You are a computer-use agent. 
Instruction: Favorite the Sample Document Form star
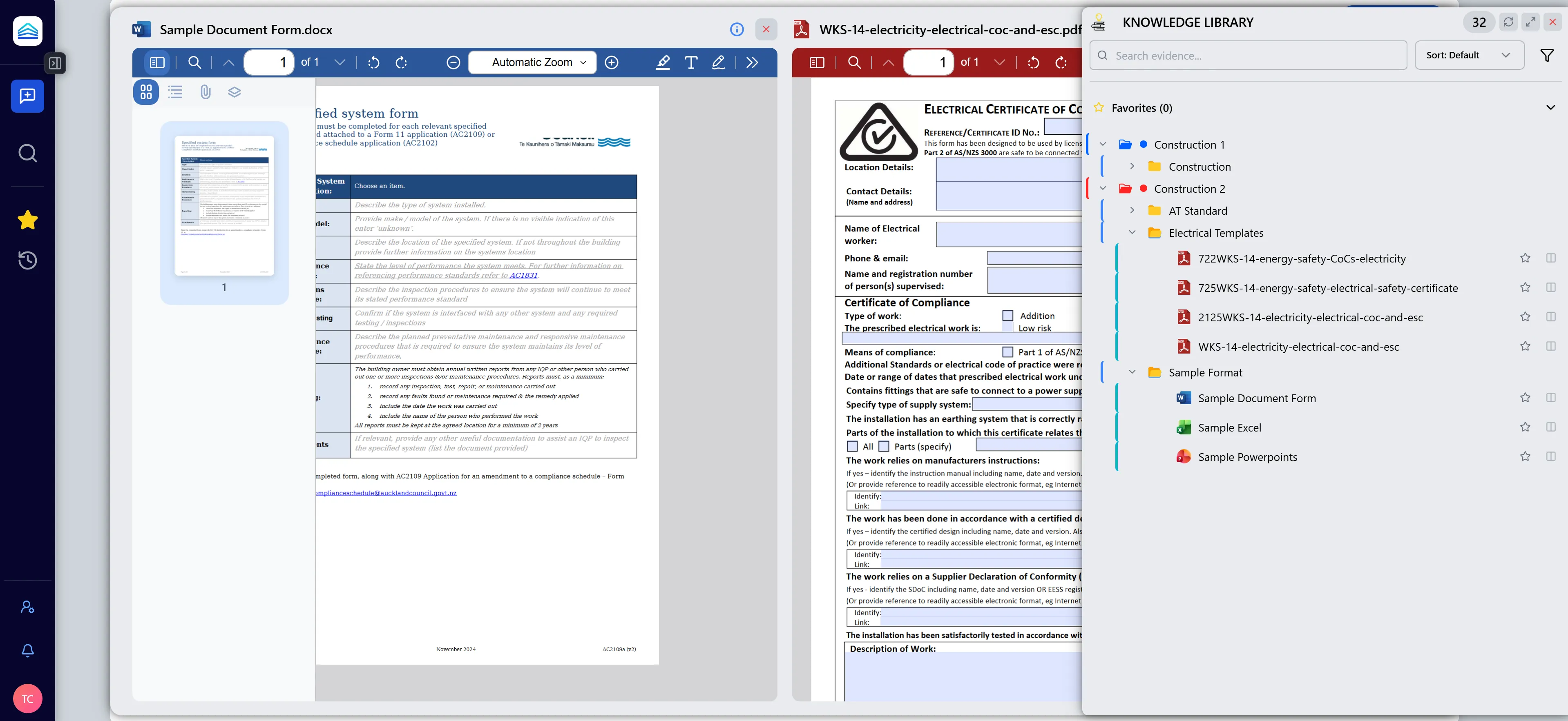point(1524,398)
